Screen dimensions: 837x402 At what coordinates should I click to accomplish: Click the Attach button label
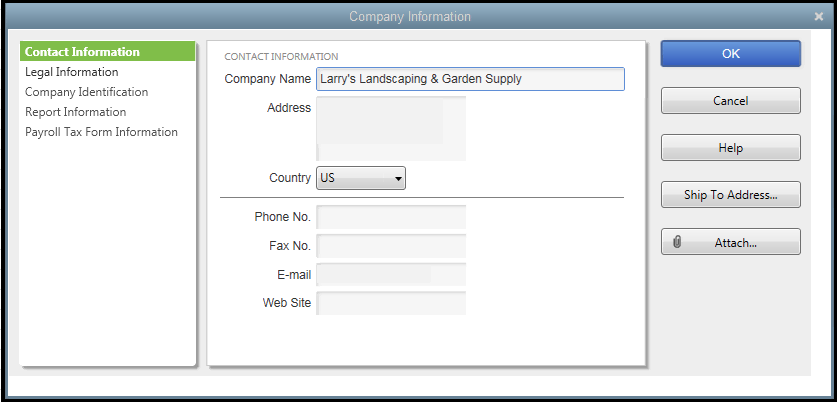pos(735,242)
